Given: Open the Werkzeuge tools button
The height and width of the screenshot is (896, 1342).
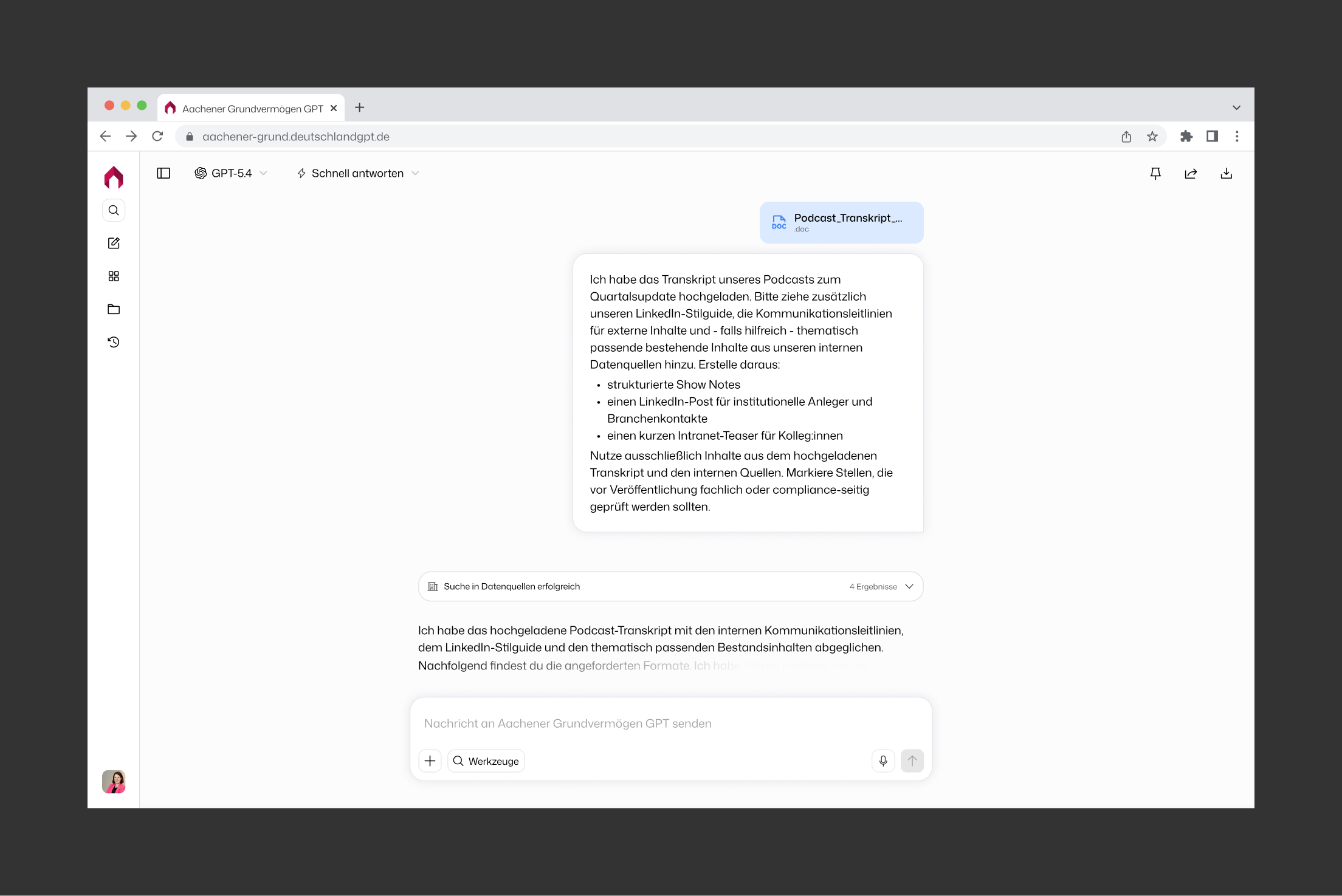Looking at the screenshot, I should [x=486, y=761].
